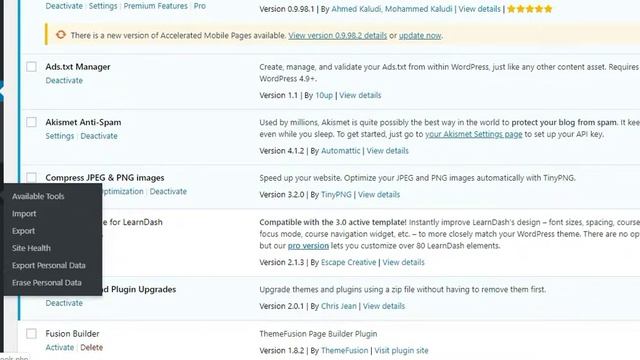640x360 pixels.
Task: Open Akismet Settings link under plugin name
Action: click(60, 136)
